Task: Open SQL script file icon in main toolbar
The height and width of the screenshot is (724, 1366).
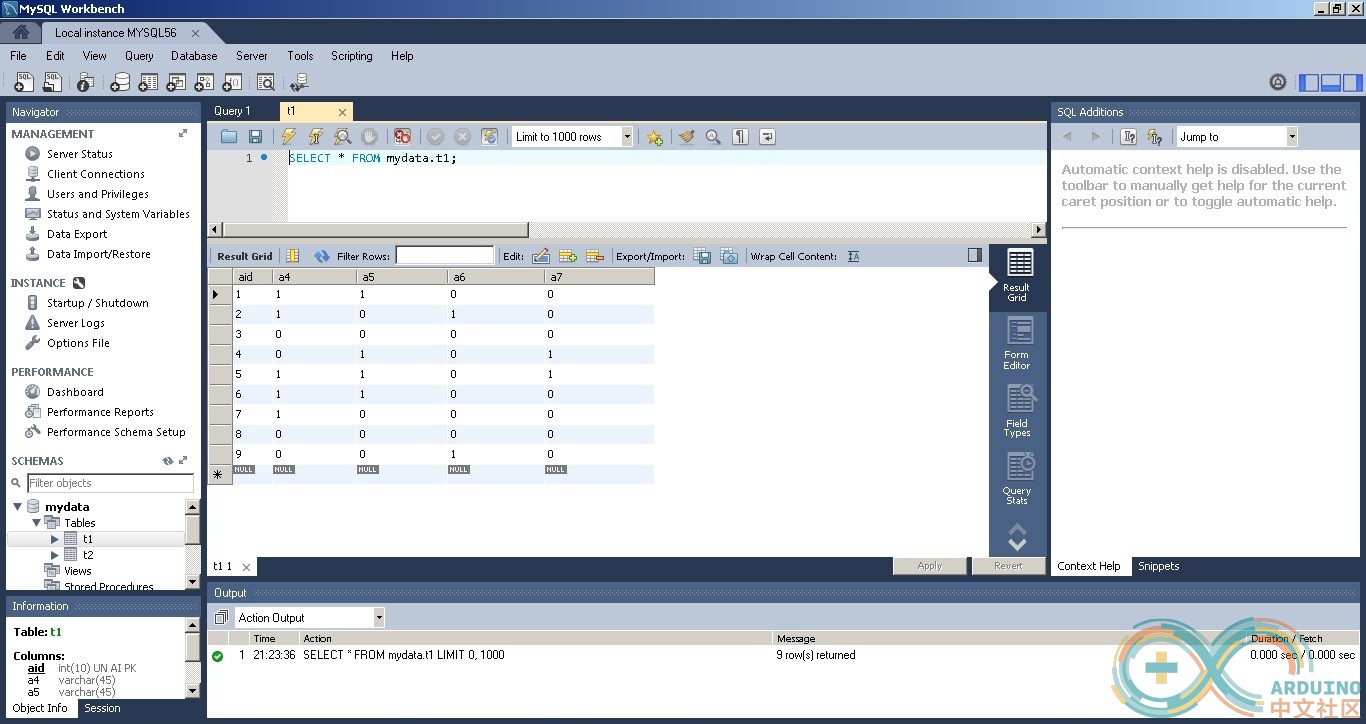Action: pos(52,82)
